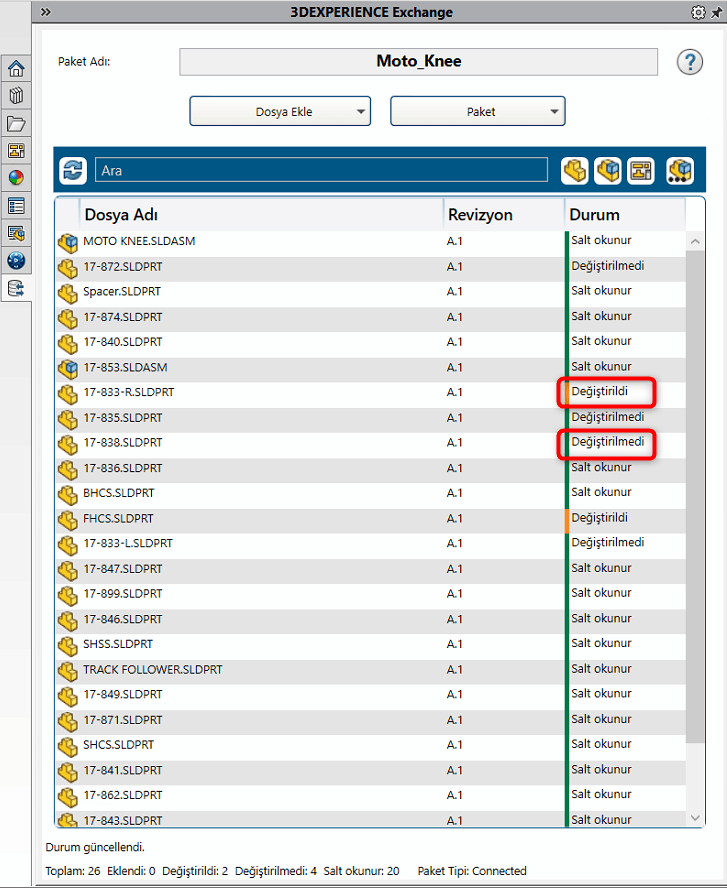
Task: Select the SHCS.SLDPRT file name
Action: coord(119,745)
